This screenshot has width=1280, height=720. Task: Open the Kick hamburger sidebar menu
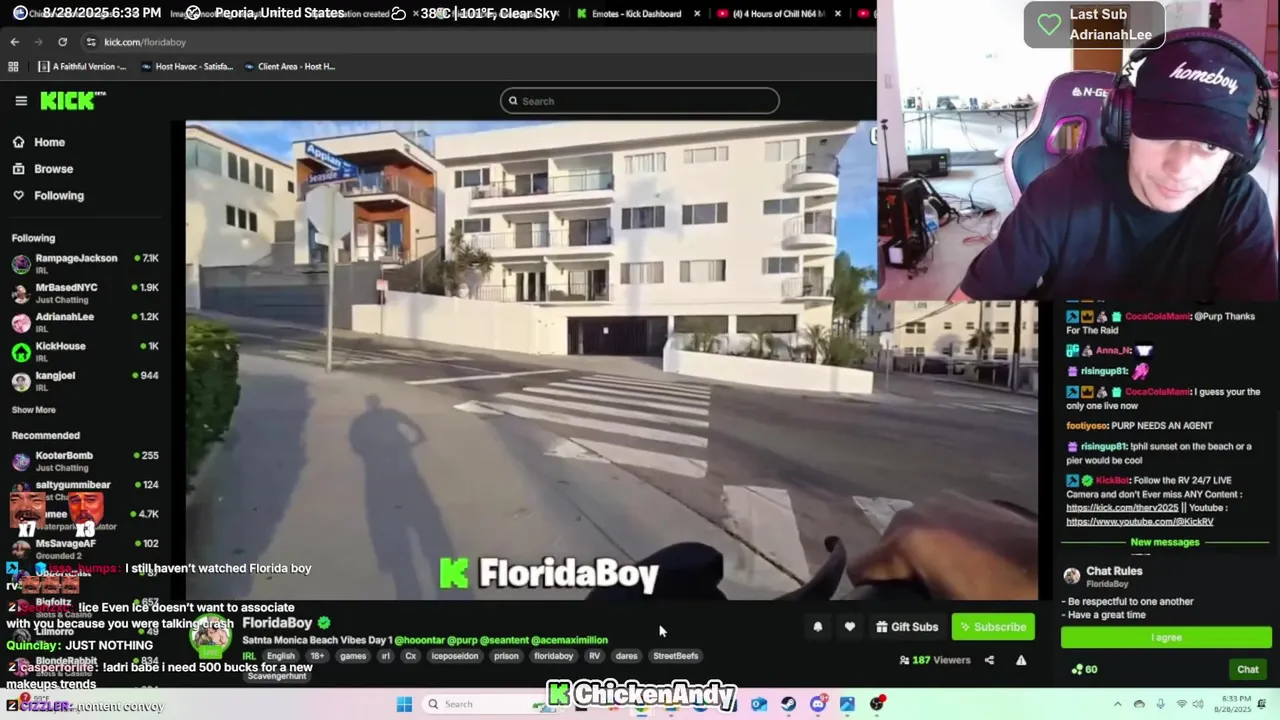[21, 101]
